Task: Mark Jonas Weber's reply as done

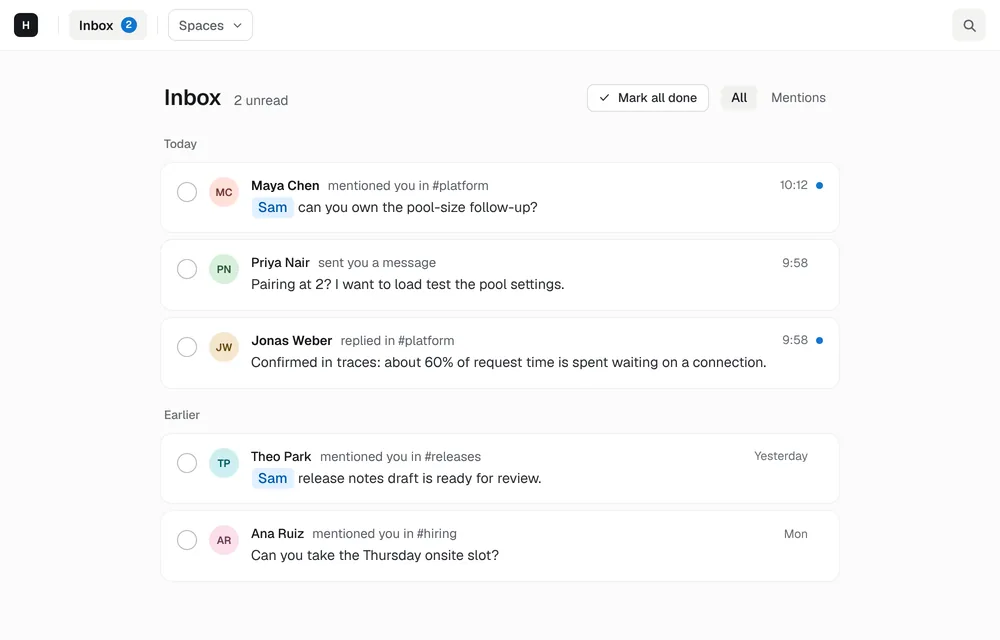Action: point(187,347)
